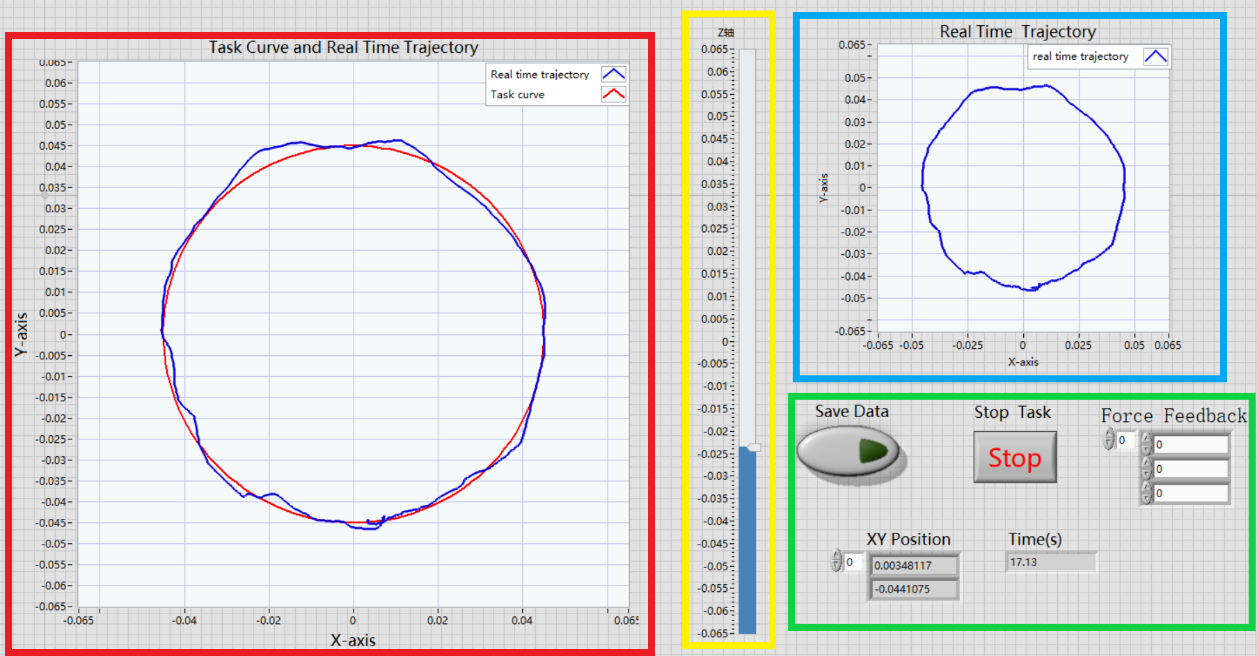Click the blue Real time trajectory legend icon in the Task Curve plot

[613, 74]
